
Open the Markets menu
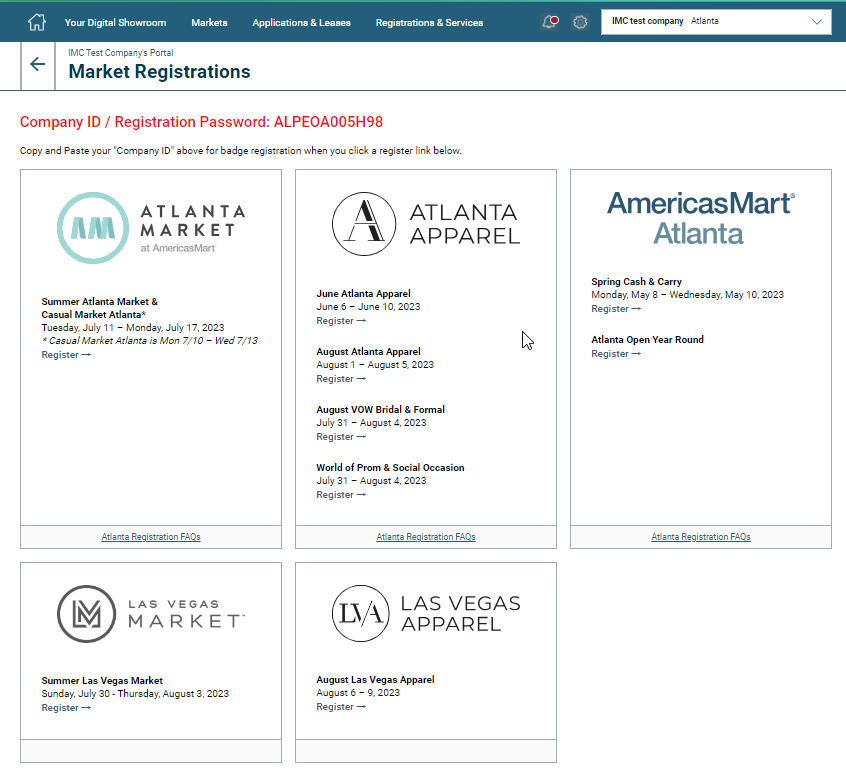(209, 23)
